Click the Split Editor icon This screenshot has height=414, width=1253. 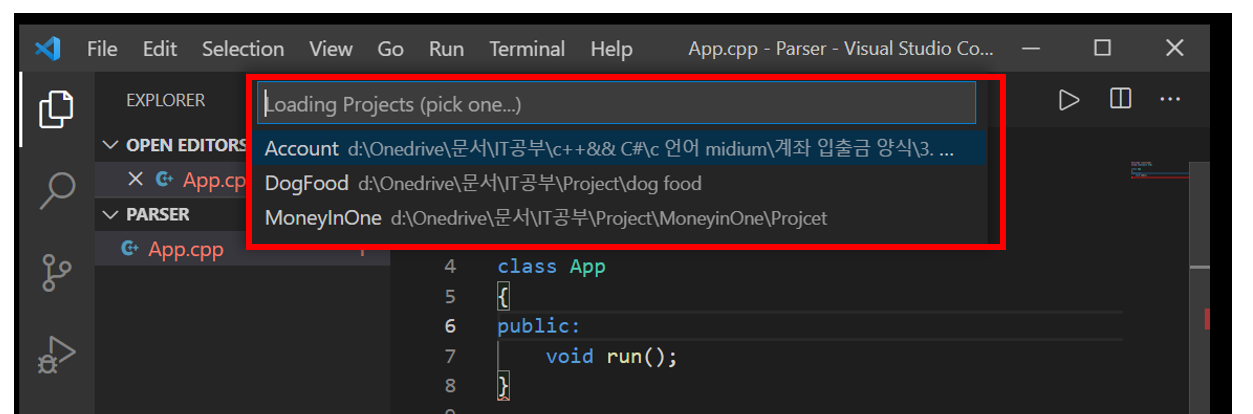(1120, 99)
